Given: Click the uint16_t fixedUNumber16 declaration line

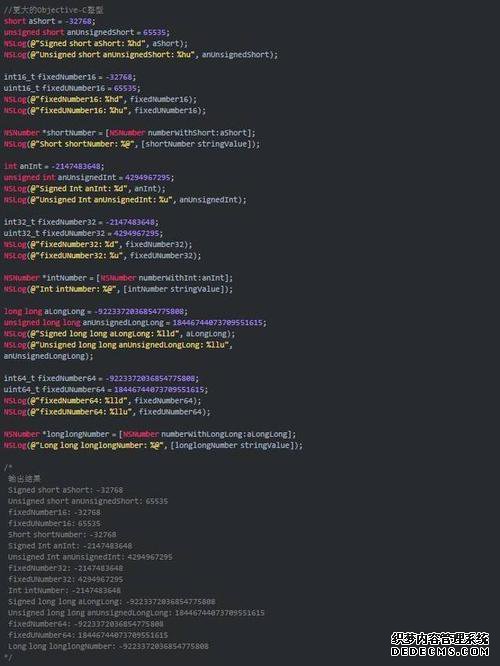Looking at the screenshot, I should point(72,88).
